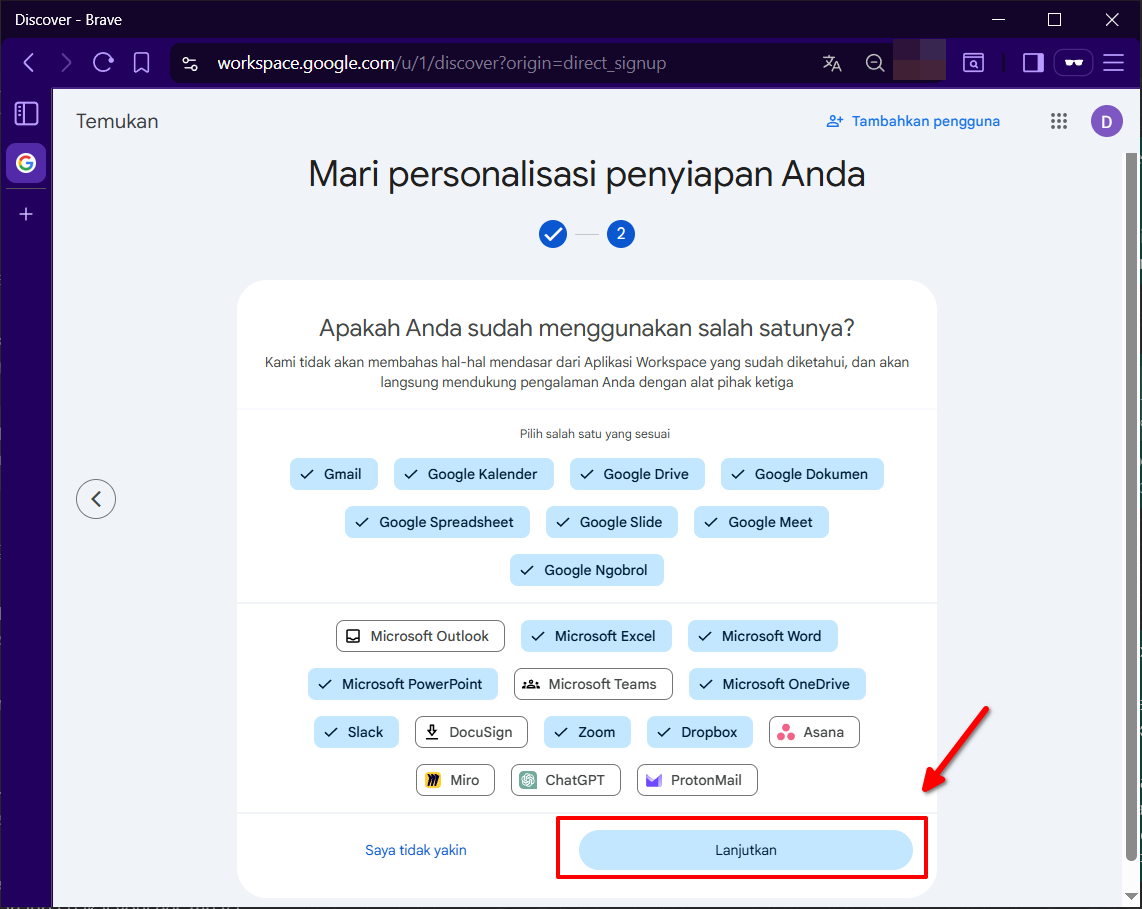
Task: Click the page vertical scrollbar
Action: tap(1131, 506)
